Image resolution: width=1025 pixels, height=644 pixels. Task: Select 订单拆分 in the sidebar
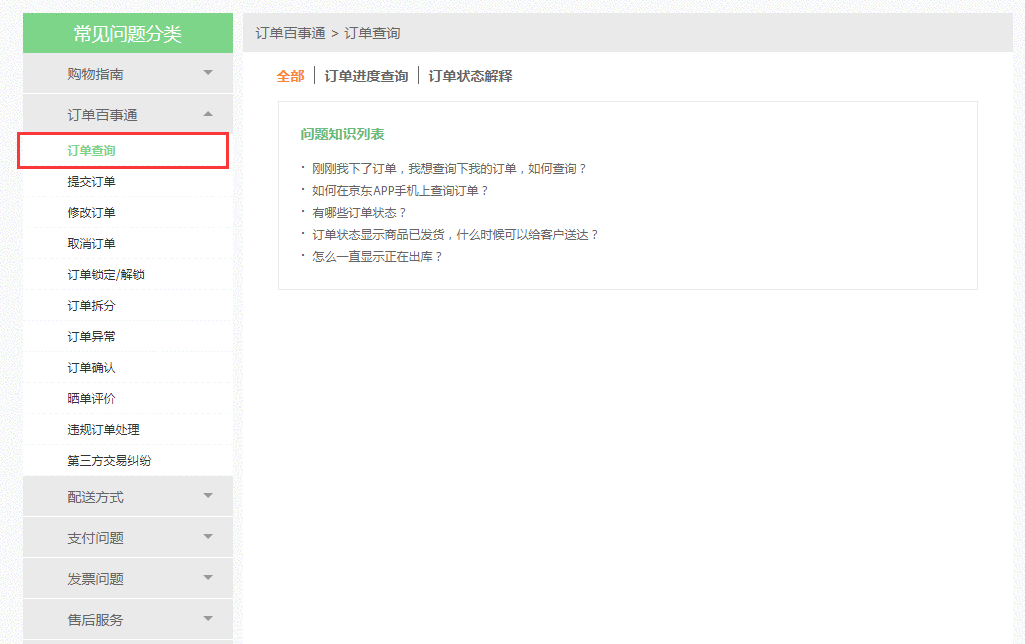[x=91, y=305]
